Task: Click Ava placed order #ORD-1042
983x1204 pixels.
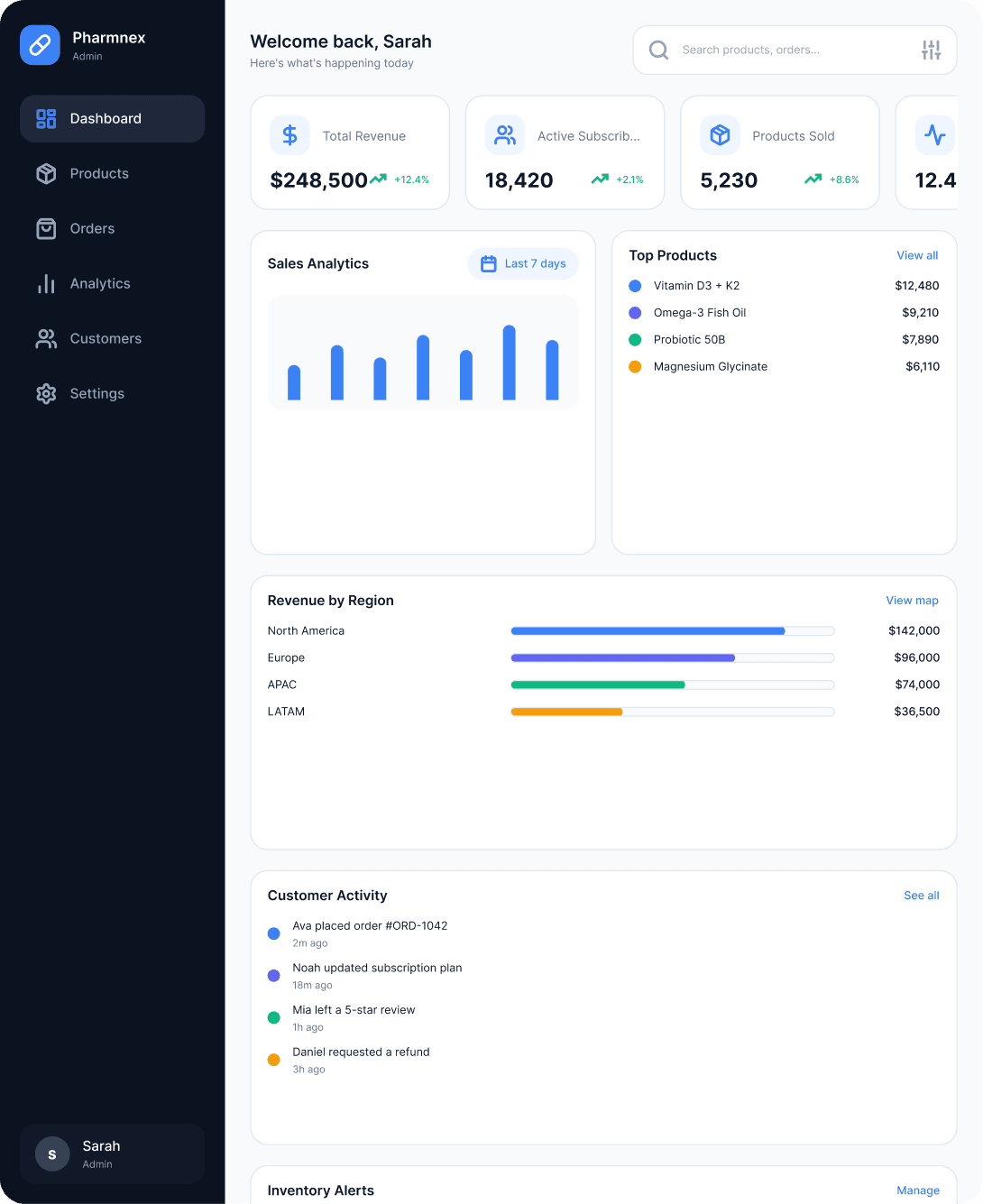Action: pos(370,926)
